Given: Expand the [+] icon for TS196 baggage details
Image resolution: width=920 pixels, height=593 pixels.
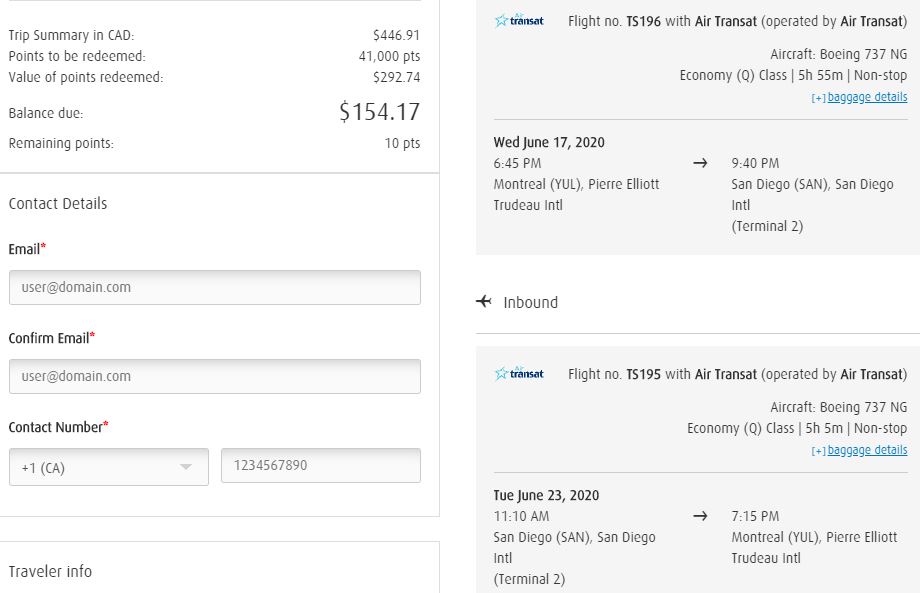Looking at the screenshot, I should coord(819,98).
